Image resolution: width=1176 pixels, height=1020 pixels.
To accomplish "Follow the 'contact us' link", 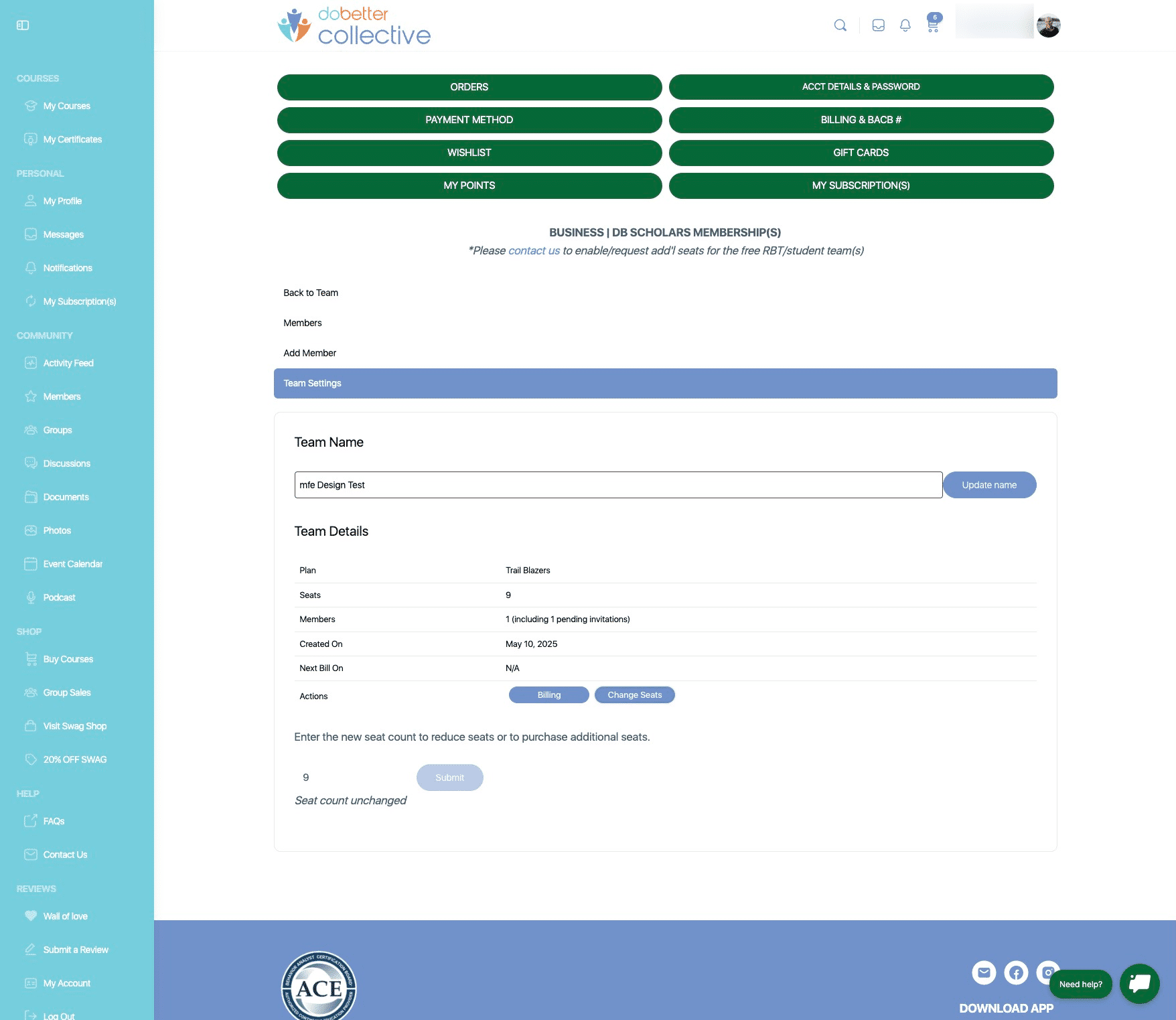I will click(x=534, y=250).
